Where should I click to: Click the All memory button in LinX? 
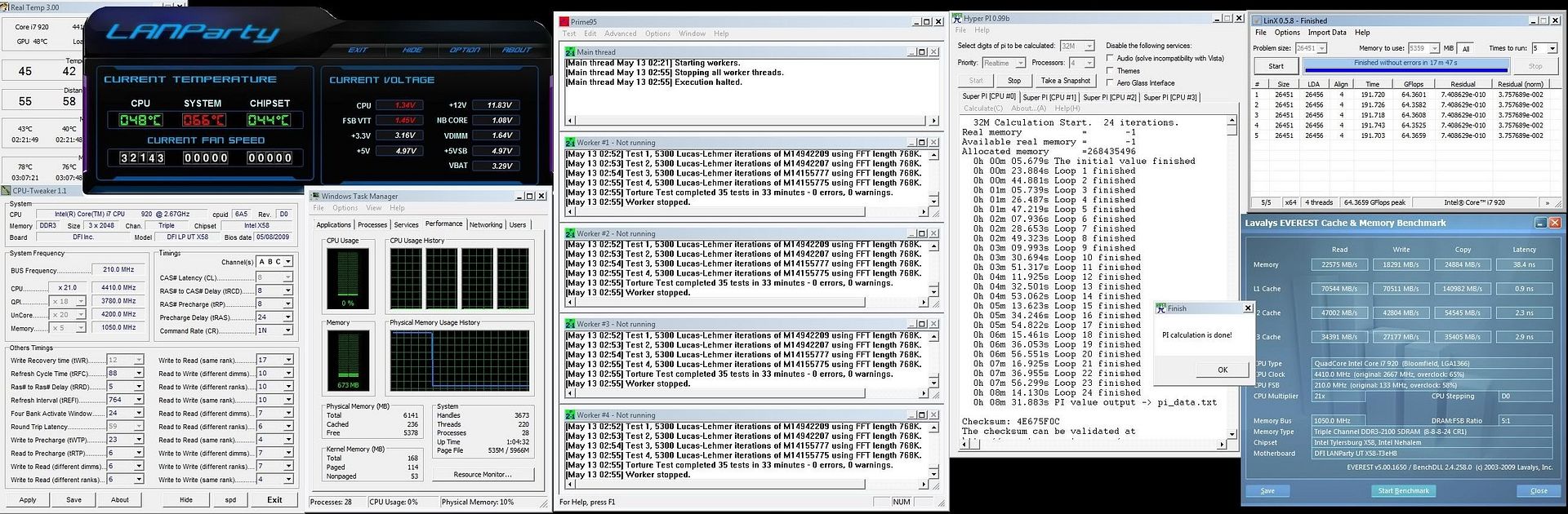tap(1466, 49)
